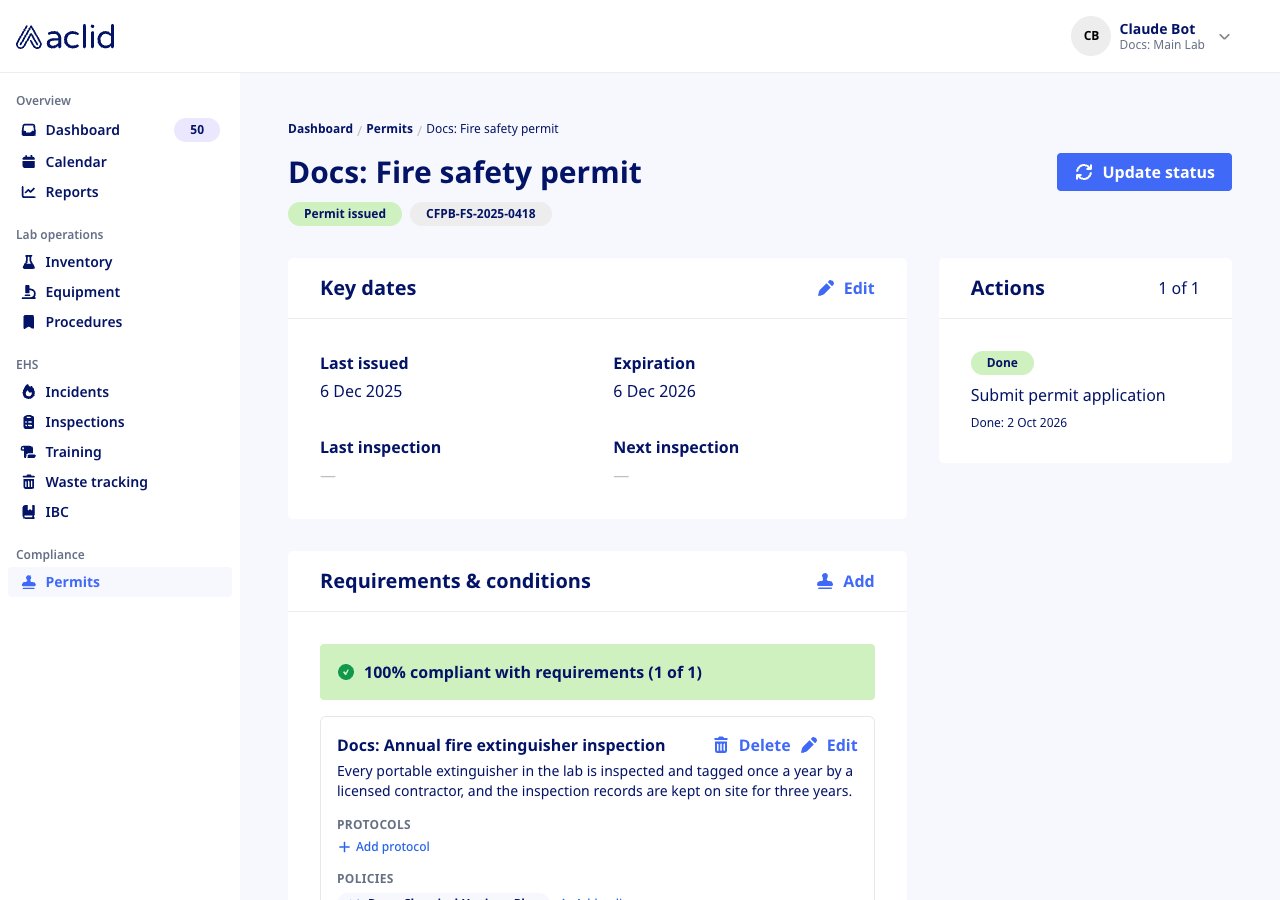Click the Inventory flask icon
Viewport: 1280px width, 900px height.
29,262
